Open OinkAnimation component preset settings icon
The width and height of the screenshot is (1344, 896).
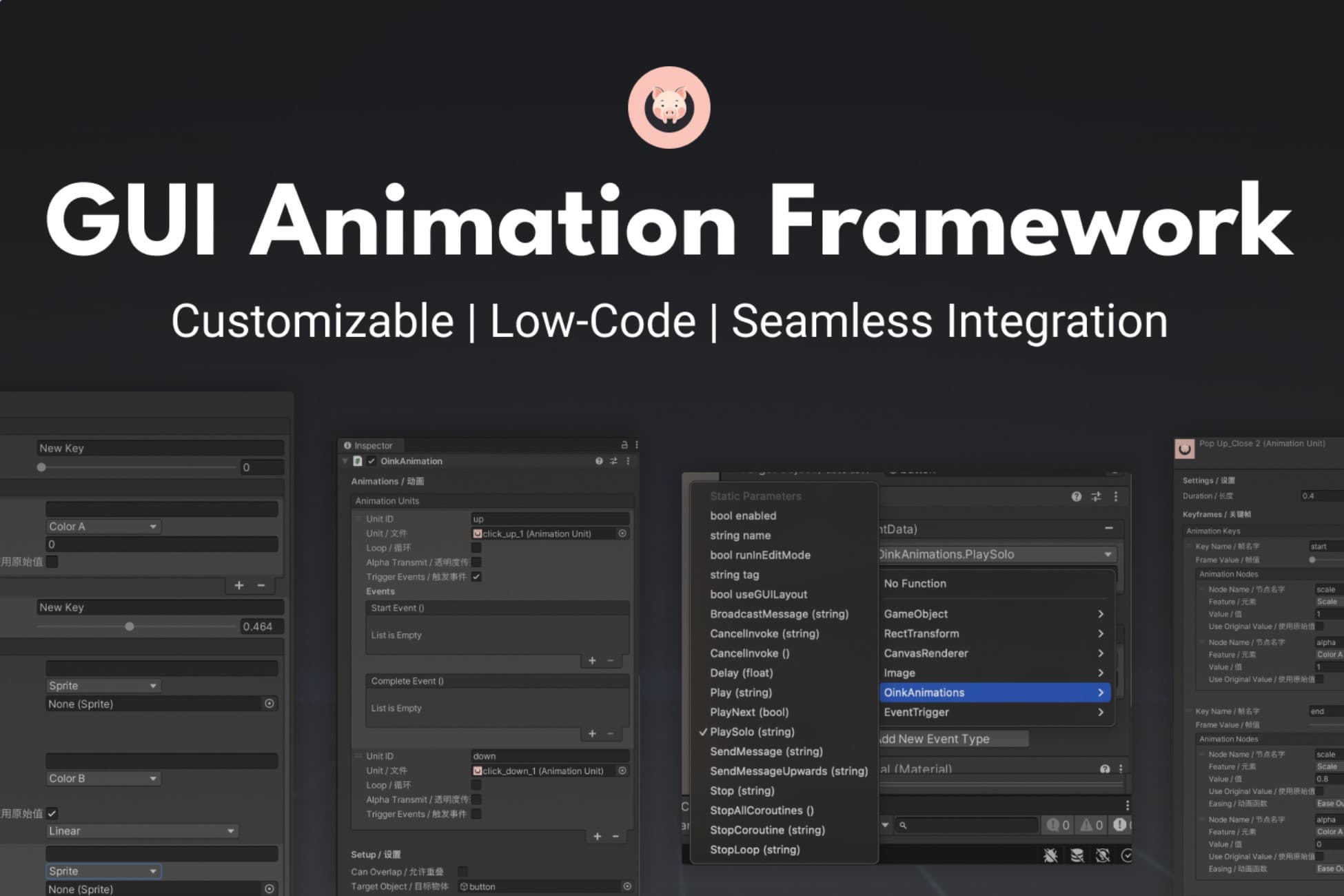coord(613,461)
